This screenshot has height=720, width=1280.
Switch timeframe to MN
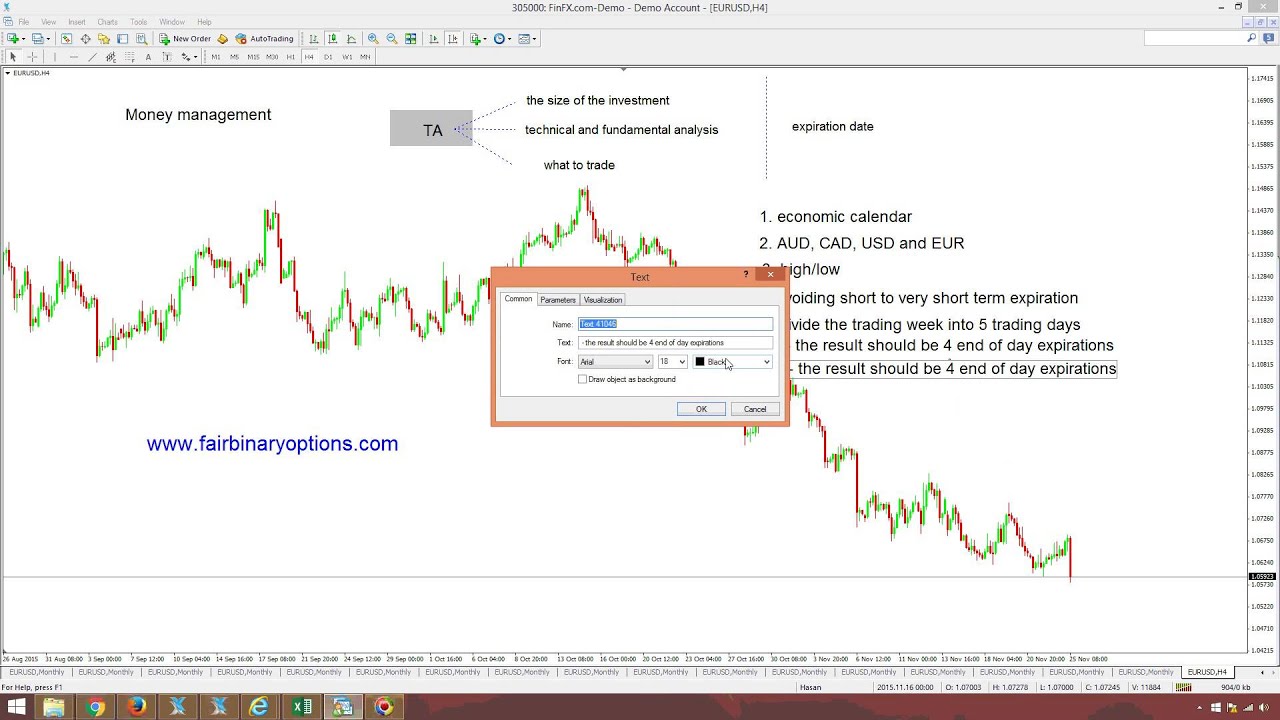point(365,57)
